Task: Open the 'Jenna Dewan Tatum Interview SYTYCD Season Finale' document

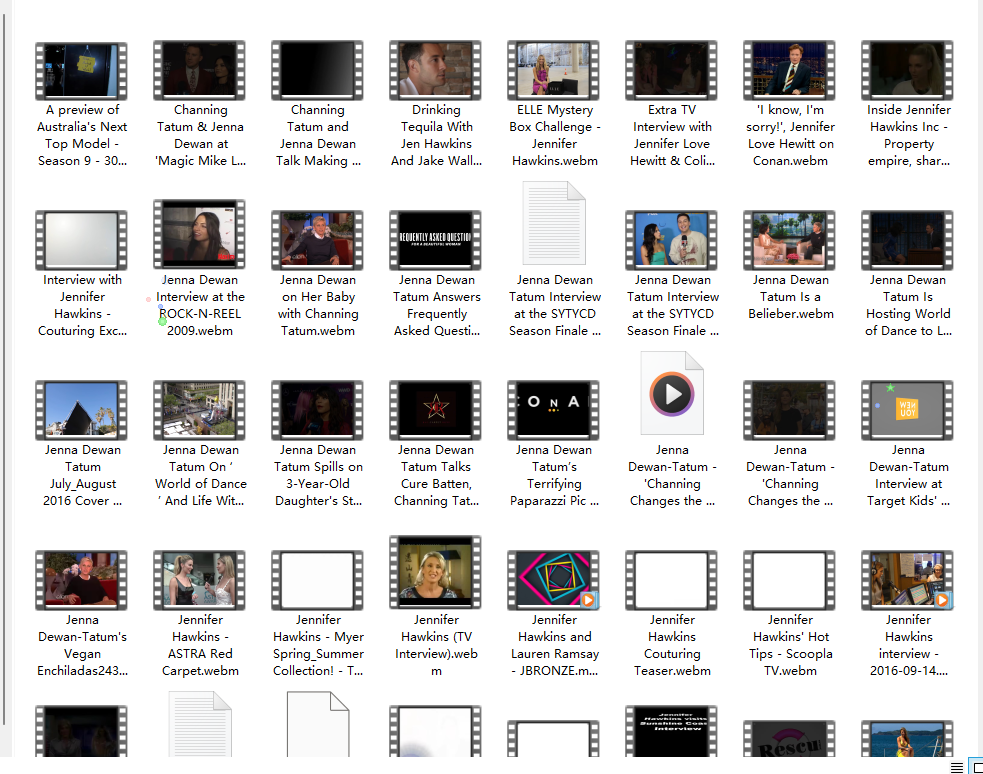Action: [553, 222]
